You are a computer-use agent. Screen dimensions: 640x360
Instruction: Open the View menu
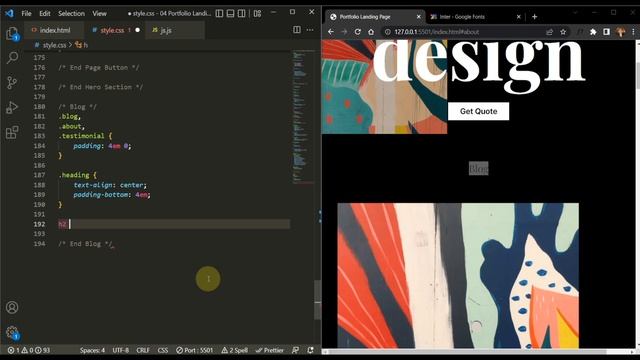pos(99,13)
